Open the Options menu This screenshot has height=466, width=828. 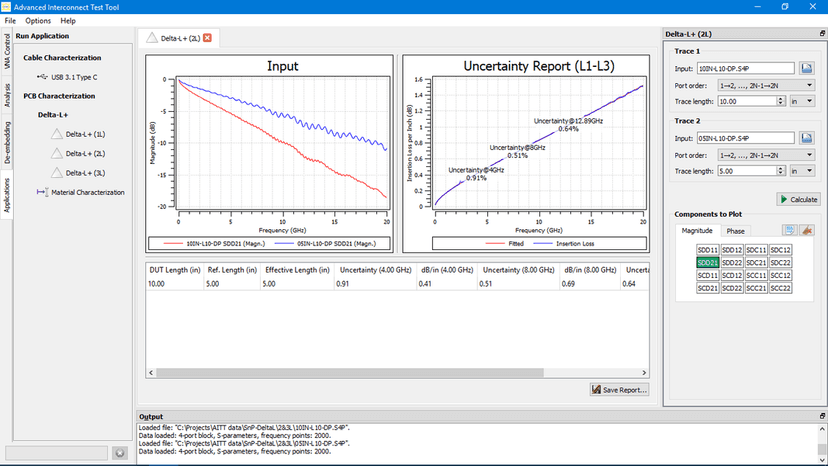tap(38, 20)
